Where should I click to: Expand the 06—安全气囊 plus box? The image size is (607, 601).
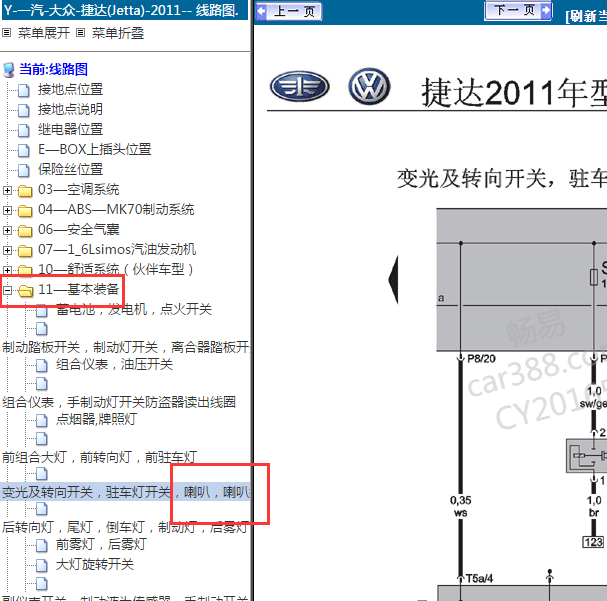tap(7, 230)
